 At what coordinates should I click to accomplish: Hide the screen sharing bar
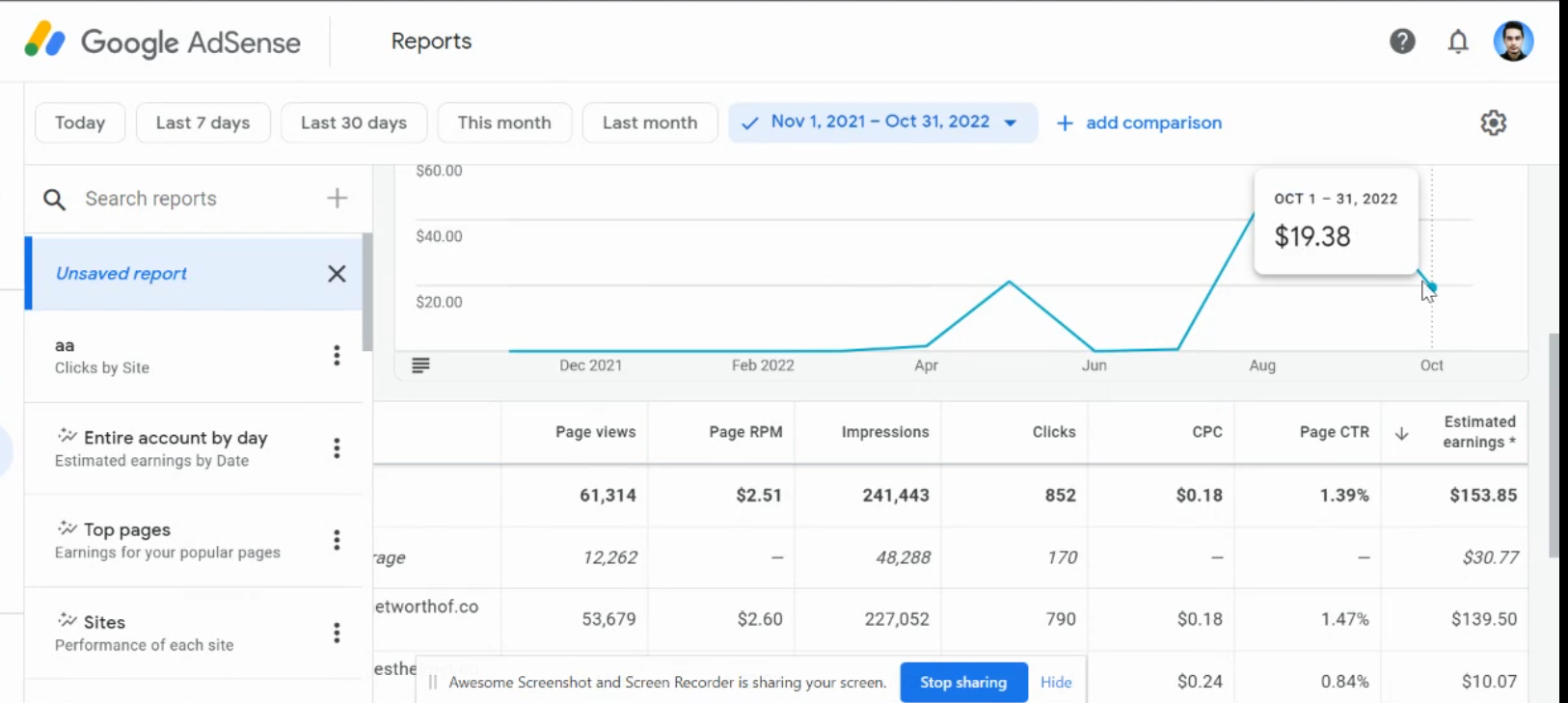tap(1056, 682)
